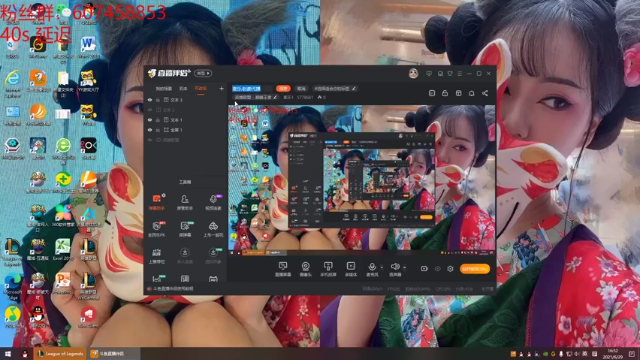This screenshot has height=360, width=640.
Task: Open Internet Explorer desktop shortcut
Action: click(13, 84)
